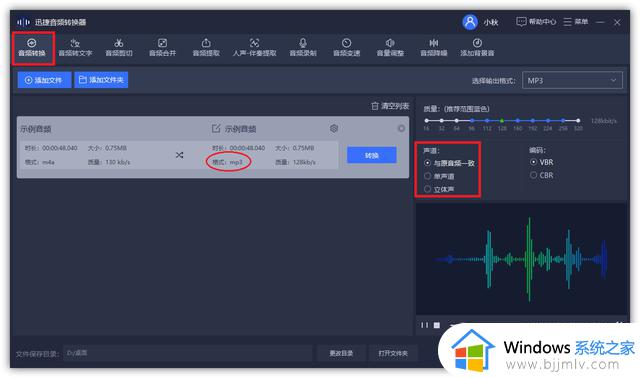Image resolution: width=640 pixels, height=378 pixels.
Task: Set quality slider to the 192 point
Action: [533, 120]
